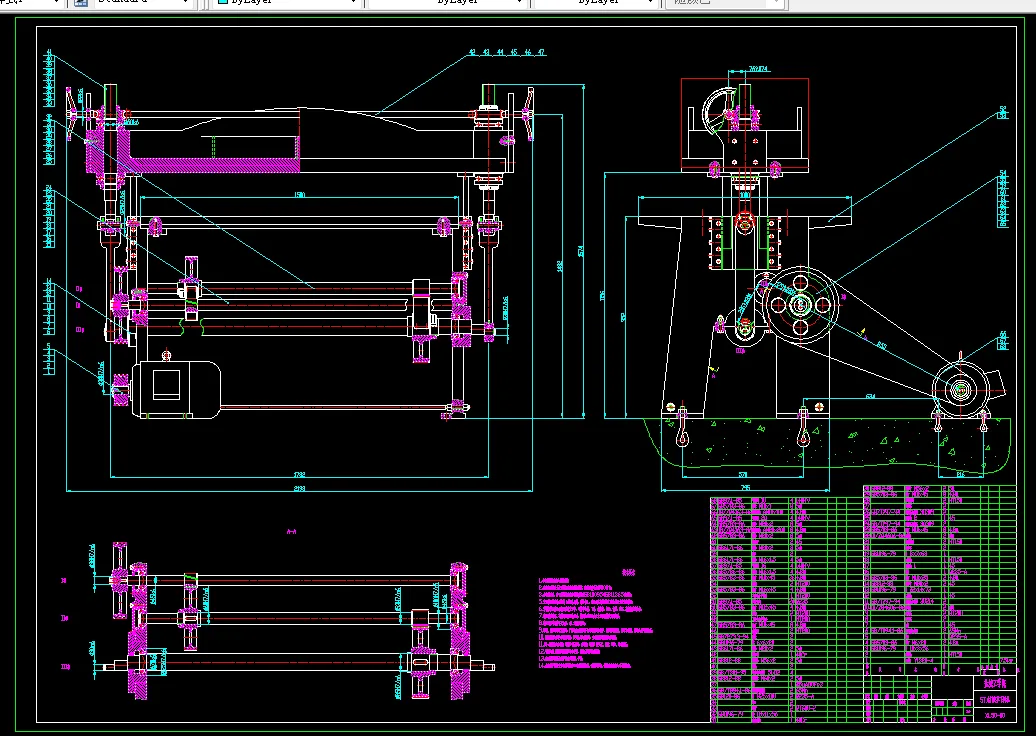This screenshot has width=1036, height=736.
Task: Click part balloon number 45
Action: pos(514,52)
